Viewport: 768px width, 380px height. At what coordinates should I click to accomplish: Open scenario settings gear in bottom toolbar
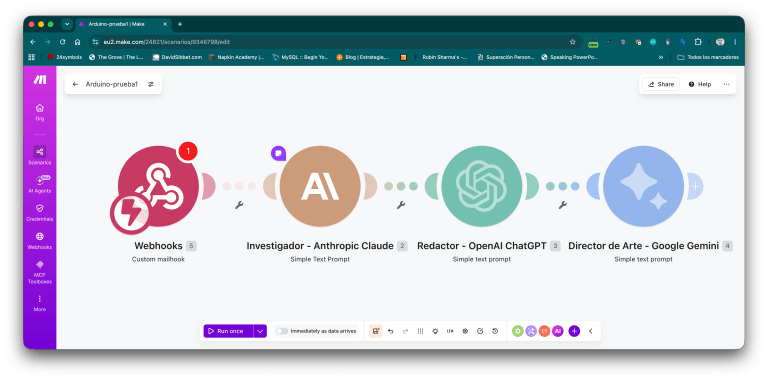tap(465, 331)
